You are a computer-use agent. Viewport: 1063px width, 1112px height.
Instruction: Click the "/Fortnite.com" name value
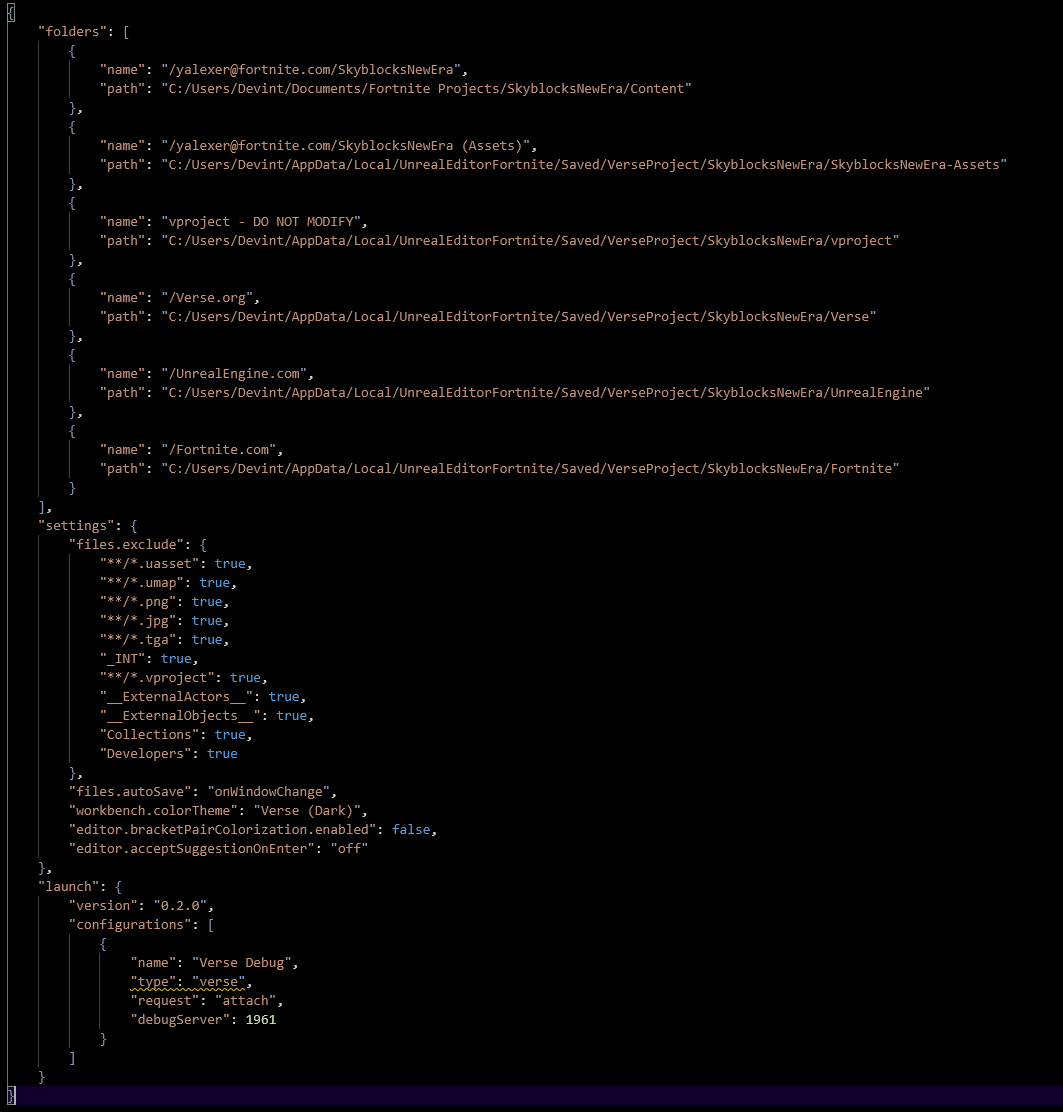coord(218,450)
